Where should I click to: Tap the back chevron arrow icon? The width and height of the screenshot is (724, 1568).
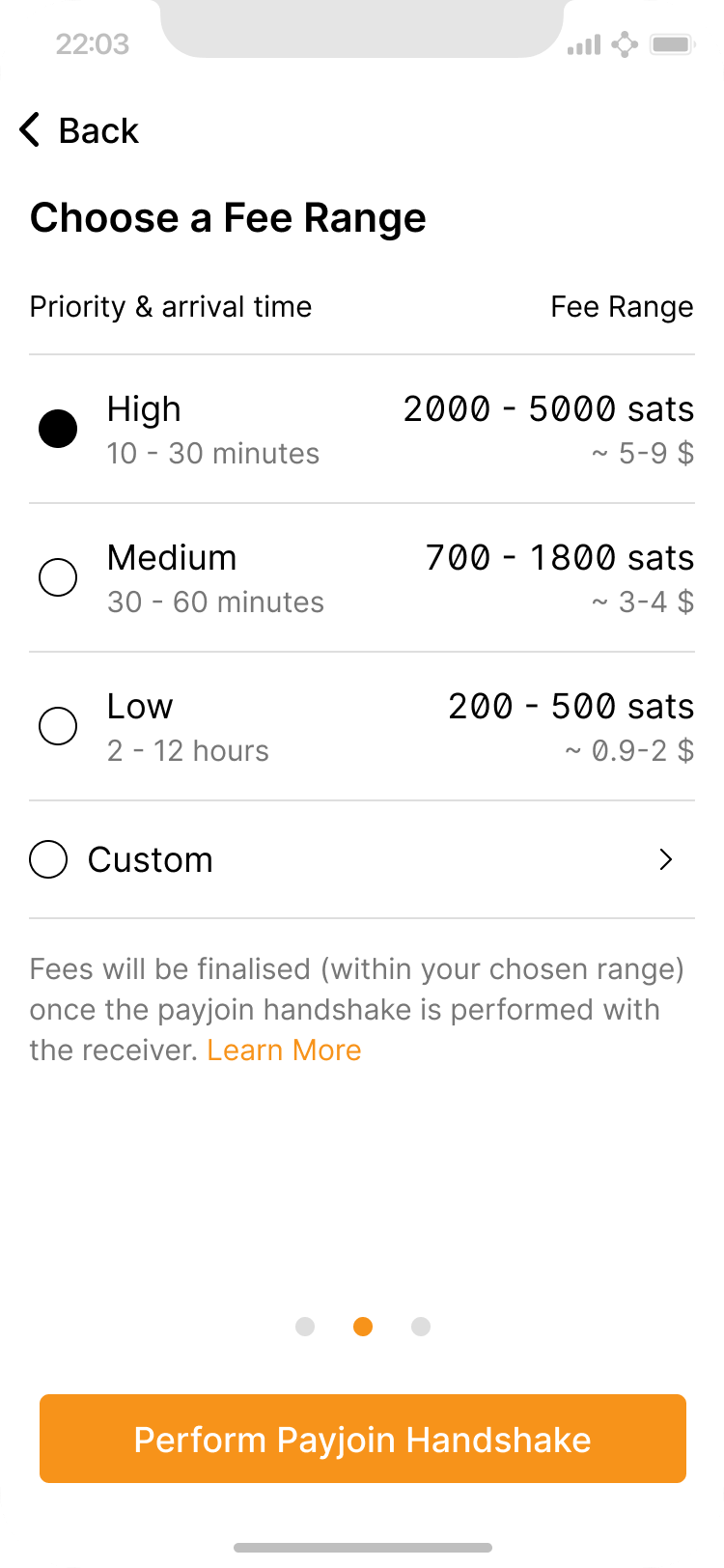30,129
